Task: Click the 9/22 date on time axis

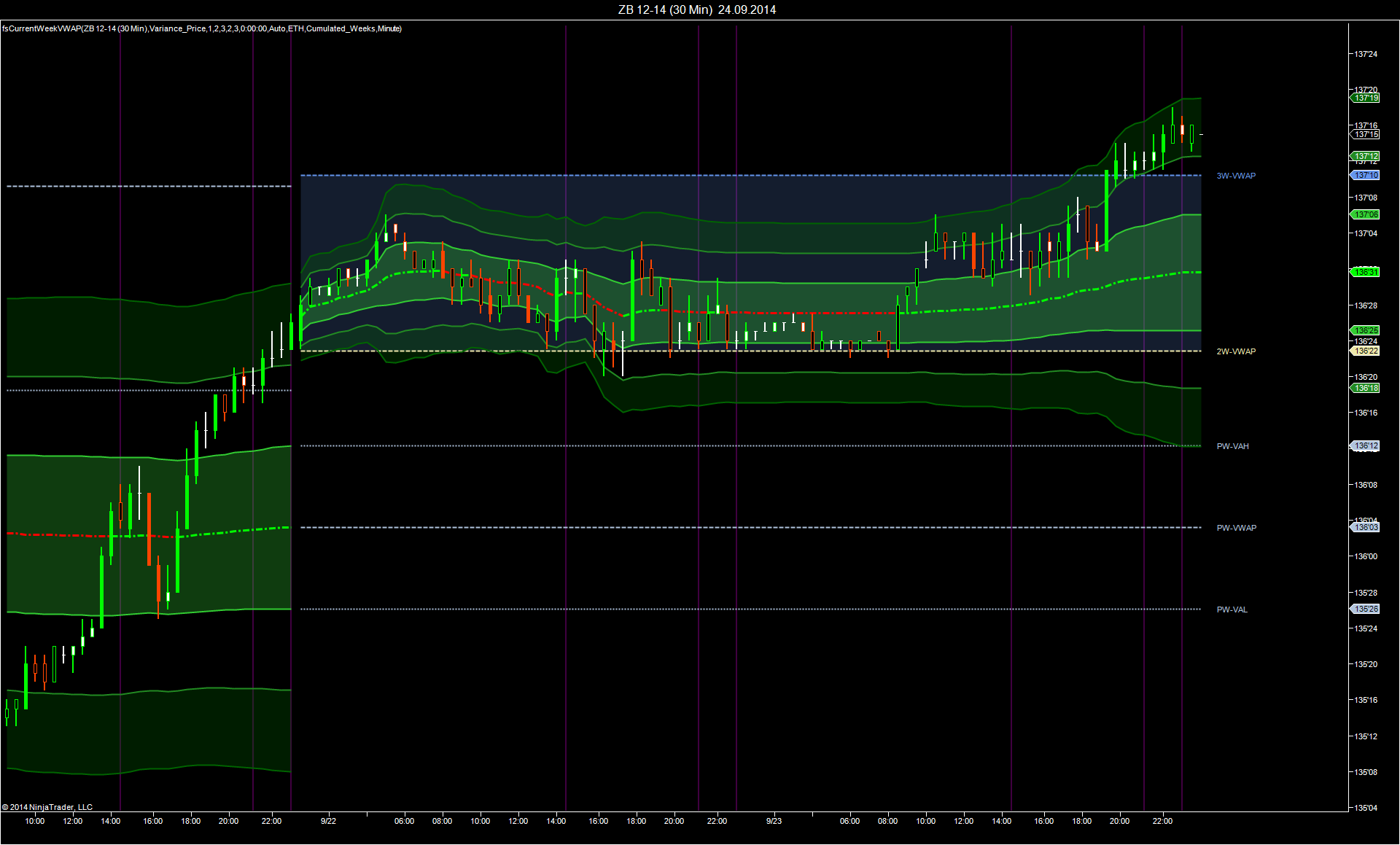Action: (x=328, y=821)
